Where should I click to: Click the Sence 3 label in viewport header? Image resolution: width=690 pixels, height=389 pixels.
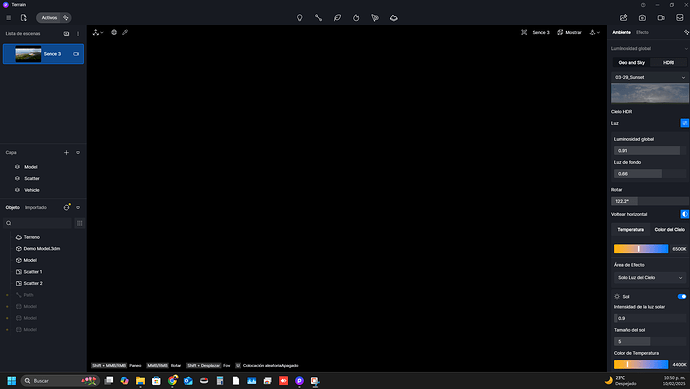(541, 32)
